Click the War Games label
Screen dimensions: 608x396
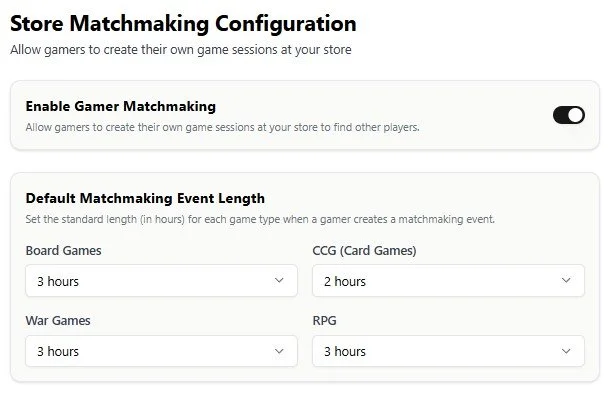coord(58,321)
